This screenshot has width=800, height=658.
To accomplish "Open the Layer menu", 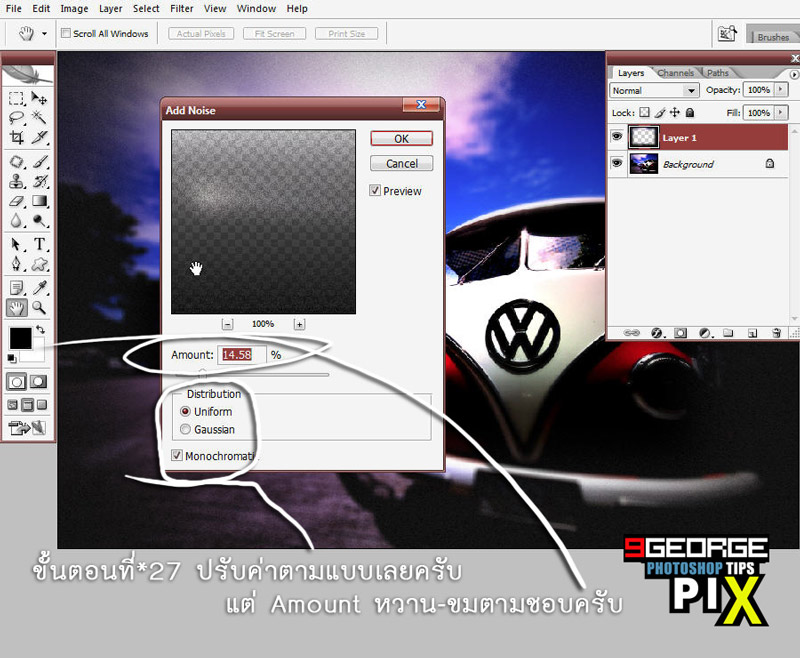I will pos(111,9).
